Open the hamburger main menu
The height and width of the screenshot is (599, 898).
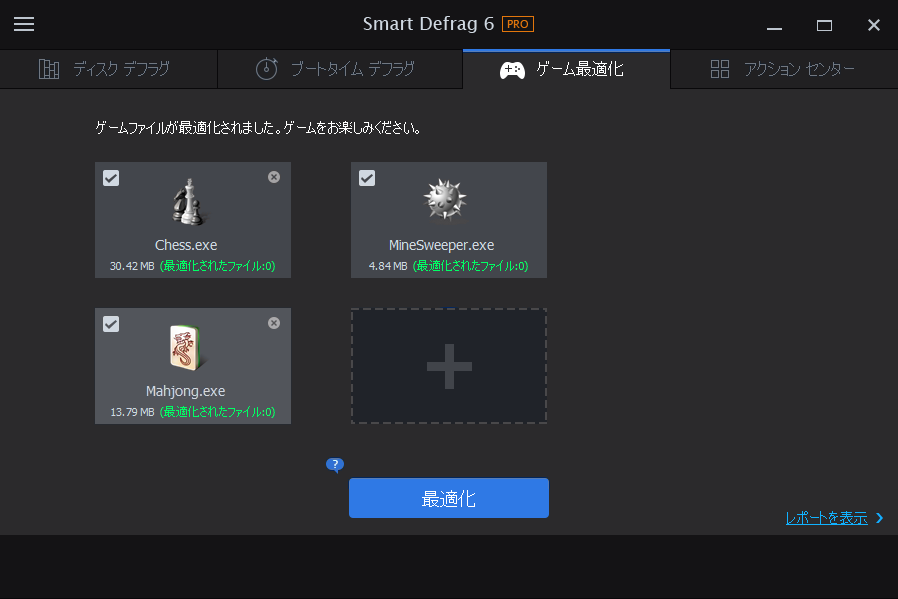(24, 24)
